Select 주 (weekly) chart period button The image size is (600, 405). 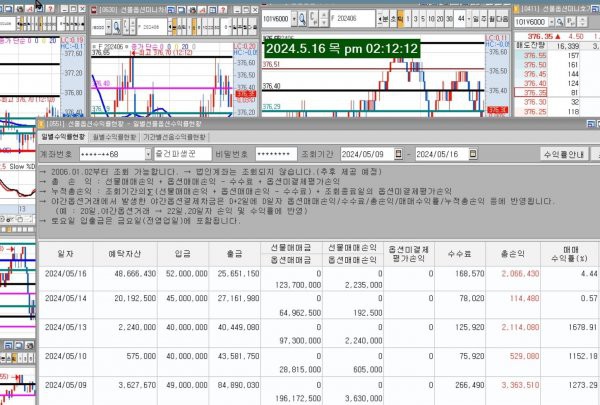click(484, 19)
